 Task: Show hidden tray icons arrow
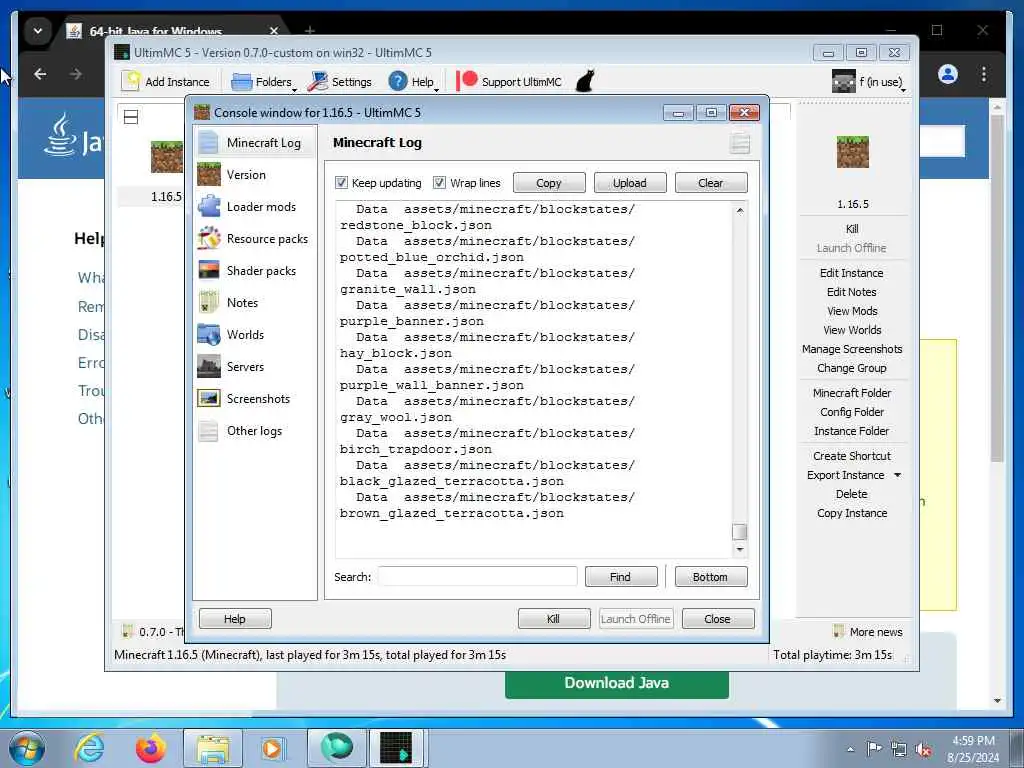tap(850, 750)
